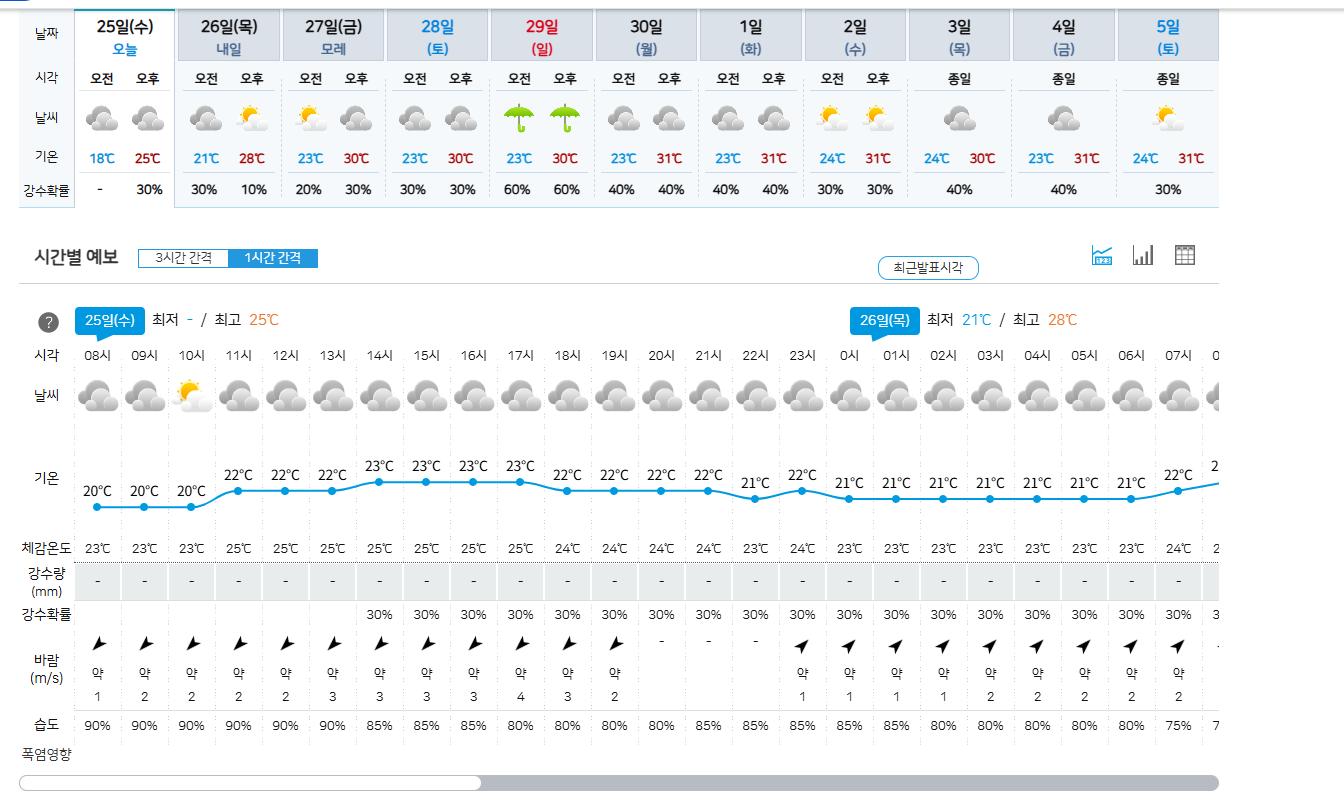Click the horizontal scrollbar under hourly forecast
This screenshot has height=807, width=1344.
point(250,783)
